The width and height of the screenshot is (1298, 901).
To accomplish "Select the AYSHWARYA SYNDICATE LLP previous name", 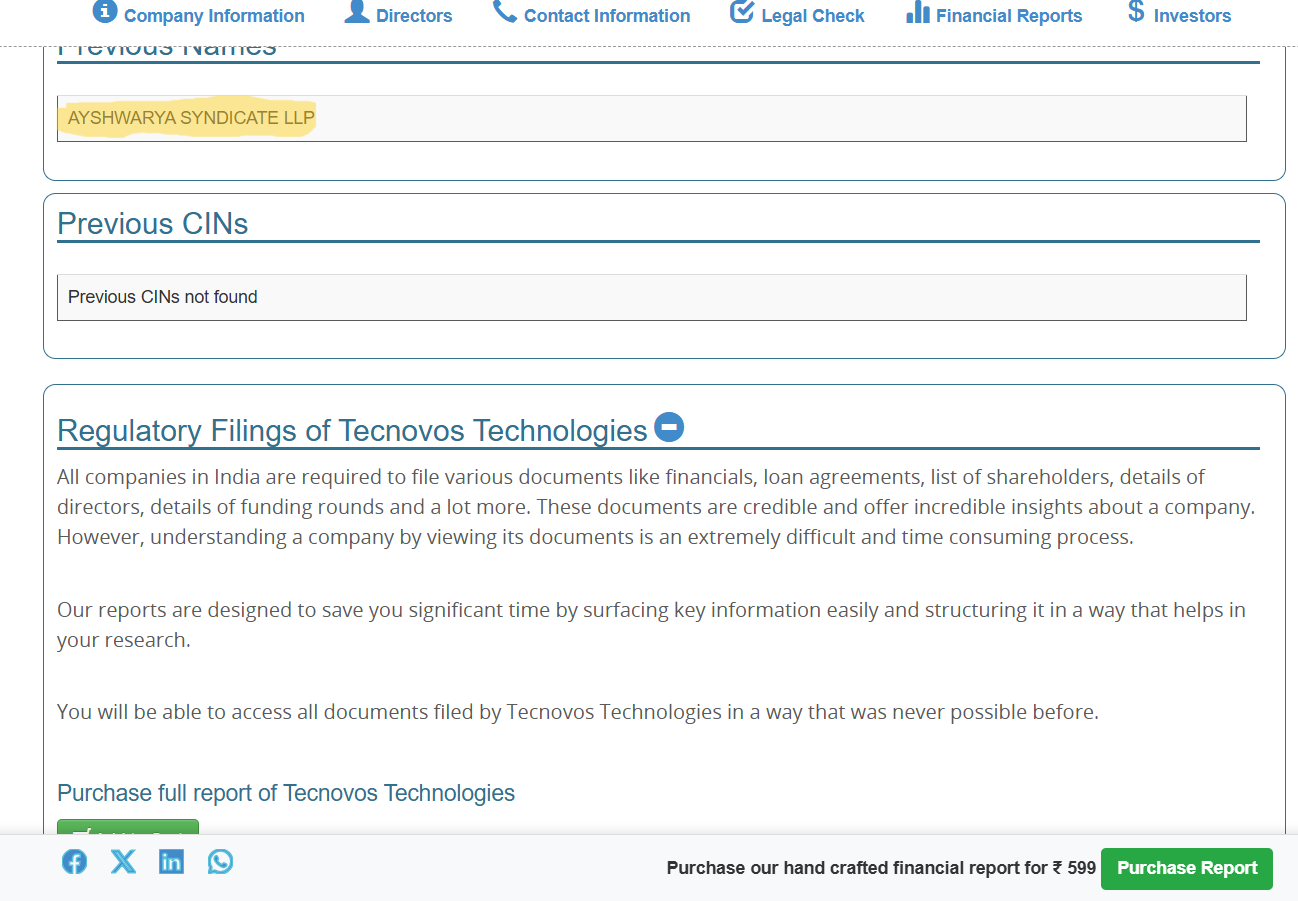I will pos(191,118).
